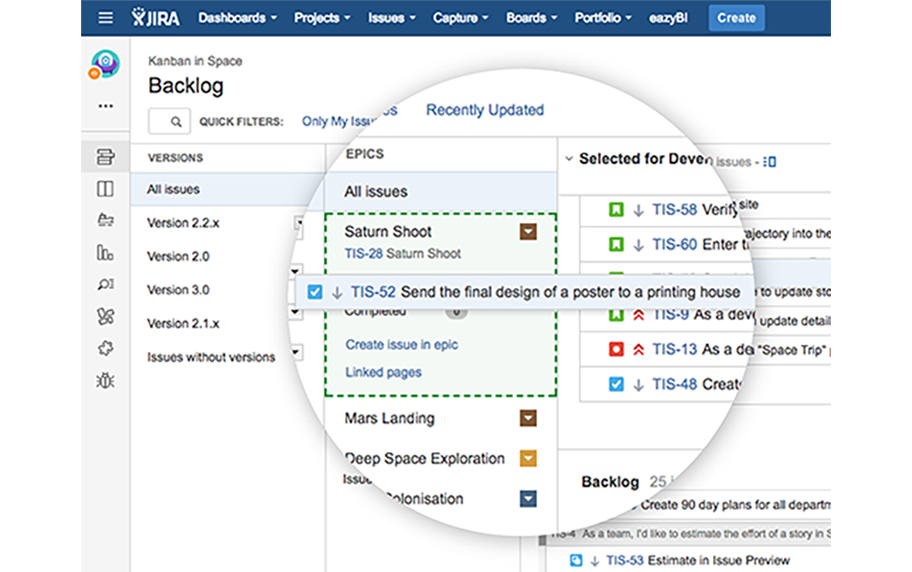Image resolution: width=912 pixels, height=572 pixels.
Task: Click the checkbox icon on dragged TIS-52 card
Action: (x=315, y=292)
